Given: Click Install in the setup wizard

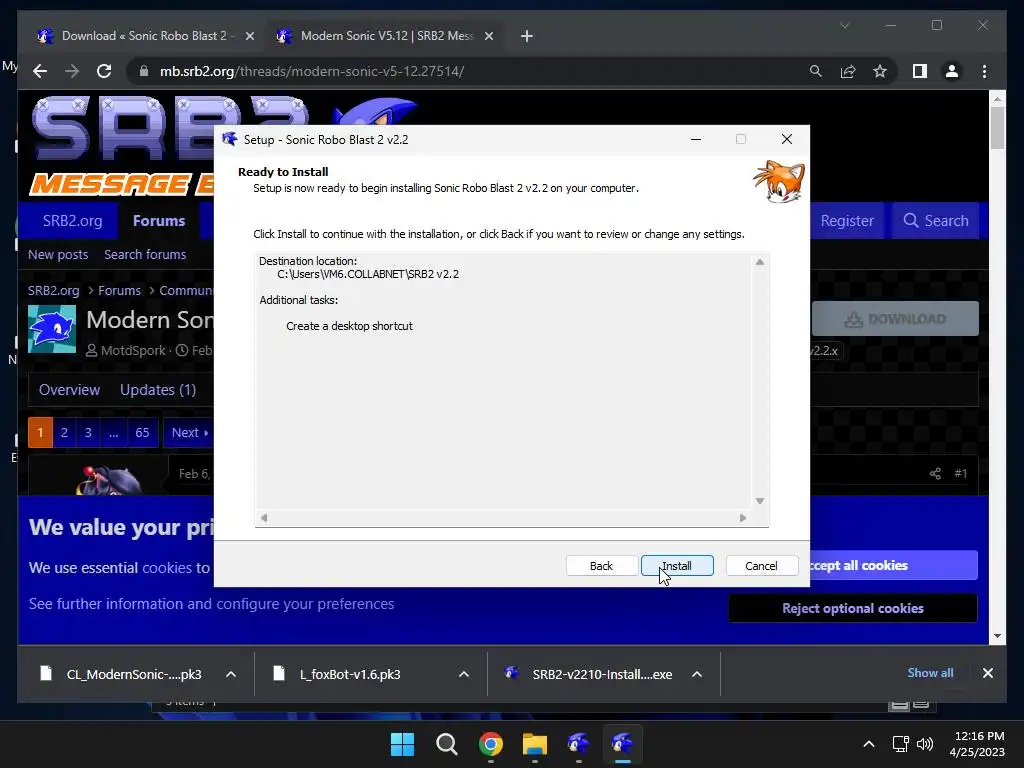Looking at the screenshot, I should click(677, 566).
